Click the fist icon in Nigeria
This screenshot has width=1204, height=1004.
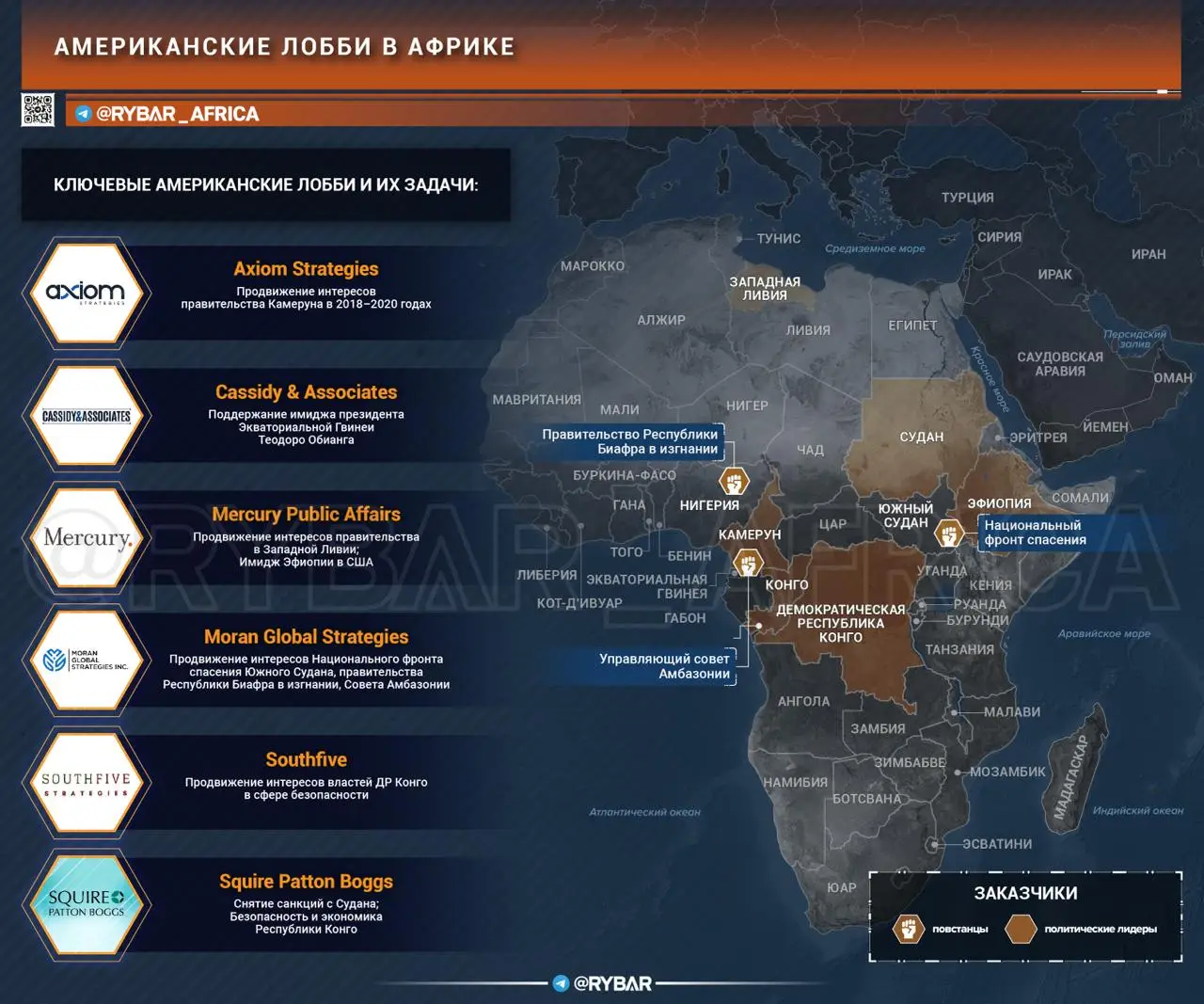point(734,482)
